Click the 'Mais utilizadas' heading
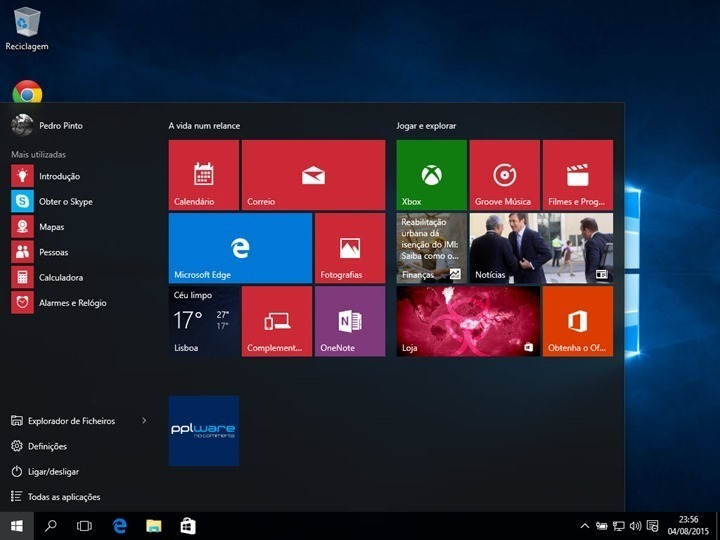The height and width of the screenshot is (540, 720). (39, 154)
